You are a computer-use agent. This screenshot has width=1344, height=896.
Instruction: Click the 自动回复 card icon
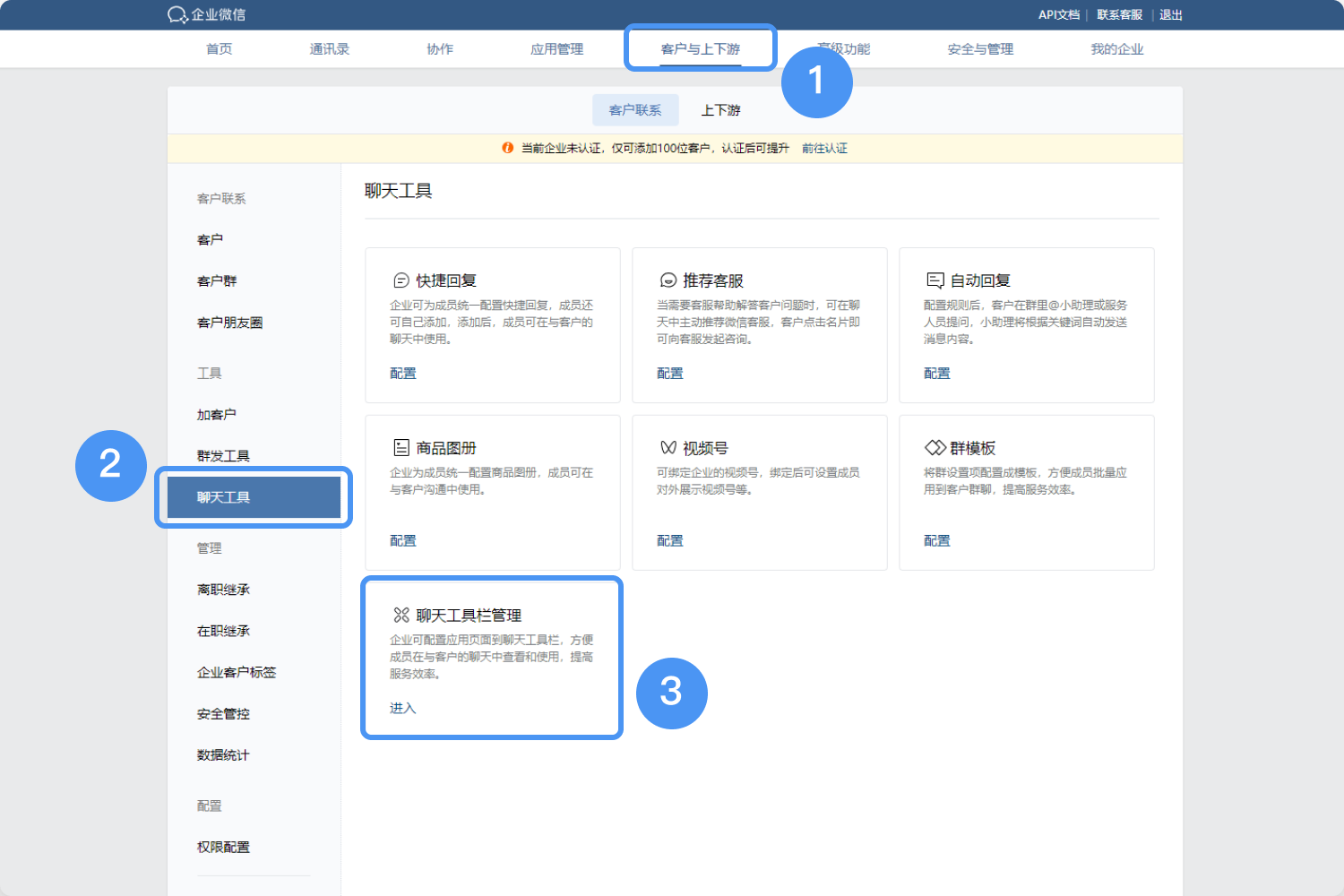(x=935, y=280)
